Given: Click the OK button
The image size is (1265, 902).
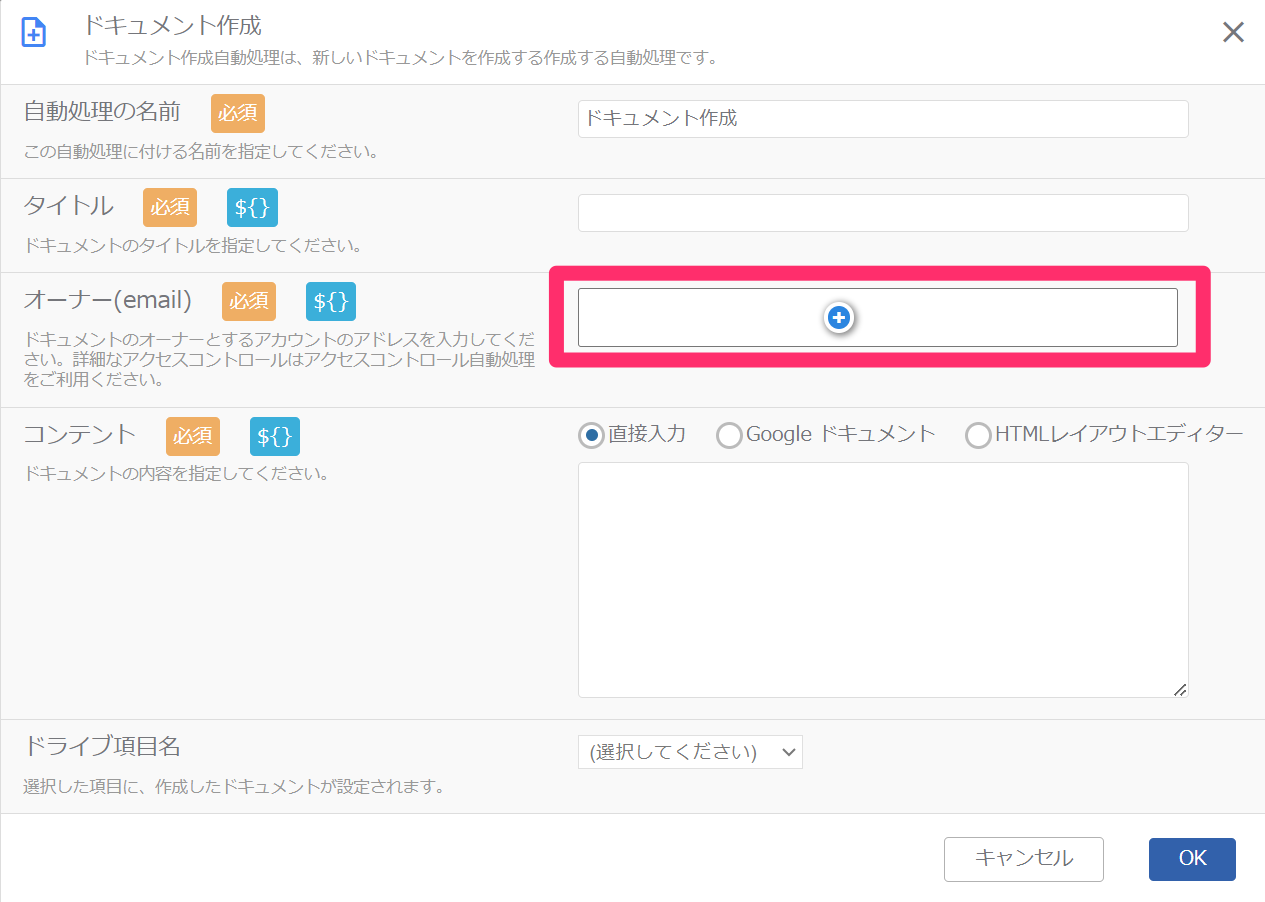Looking at the screenshot, I should (1192, 859).
